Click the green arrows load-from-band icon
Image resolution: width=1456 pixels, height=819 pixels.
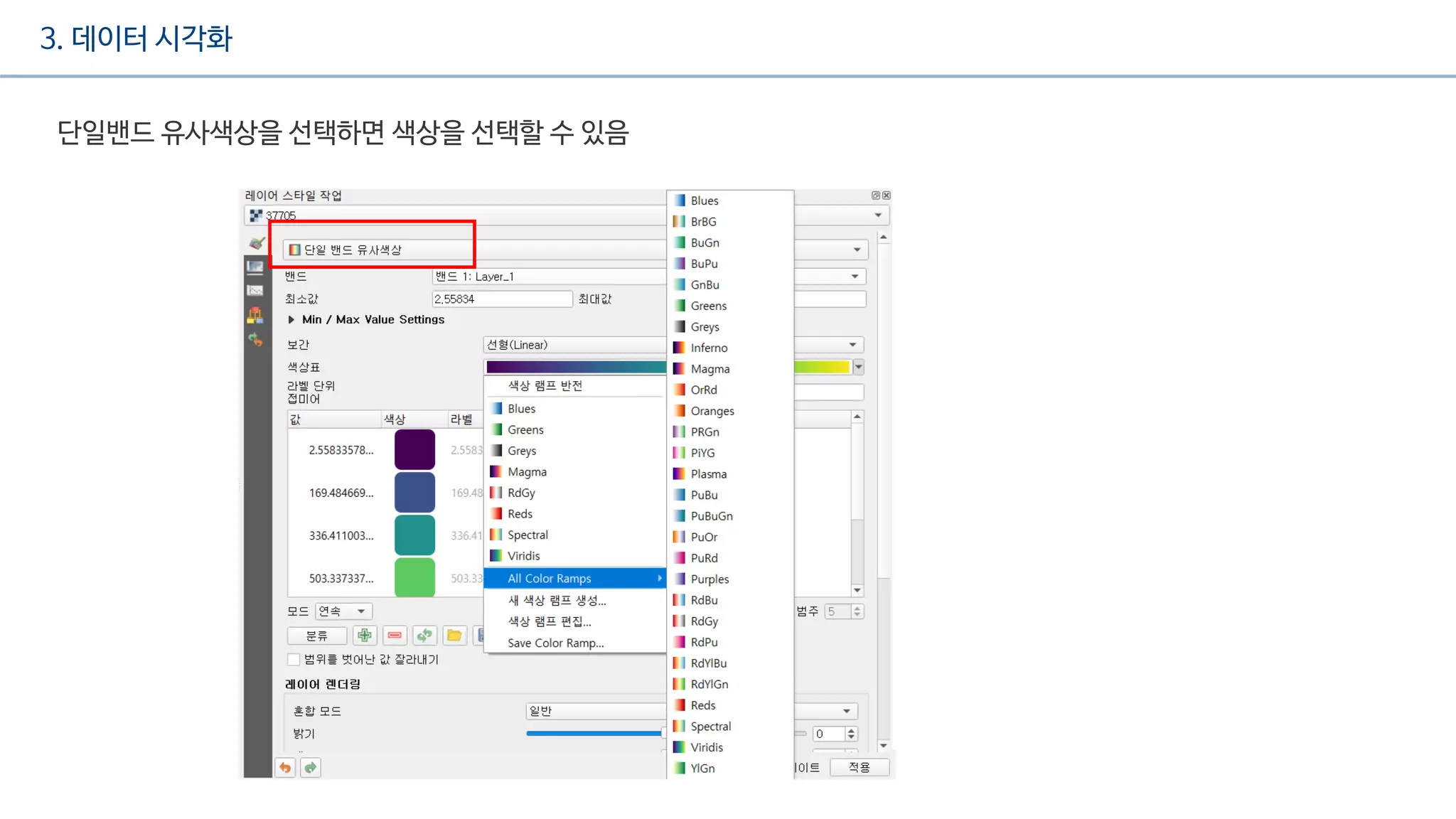click(x=424, y=635)
